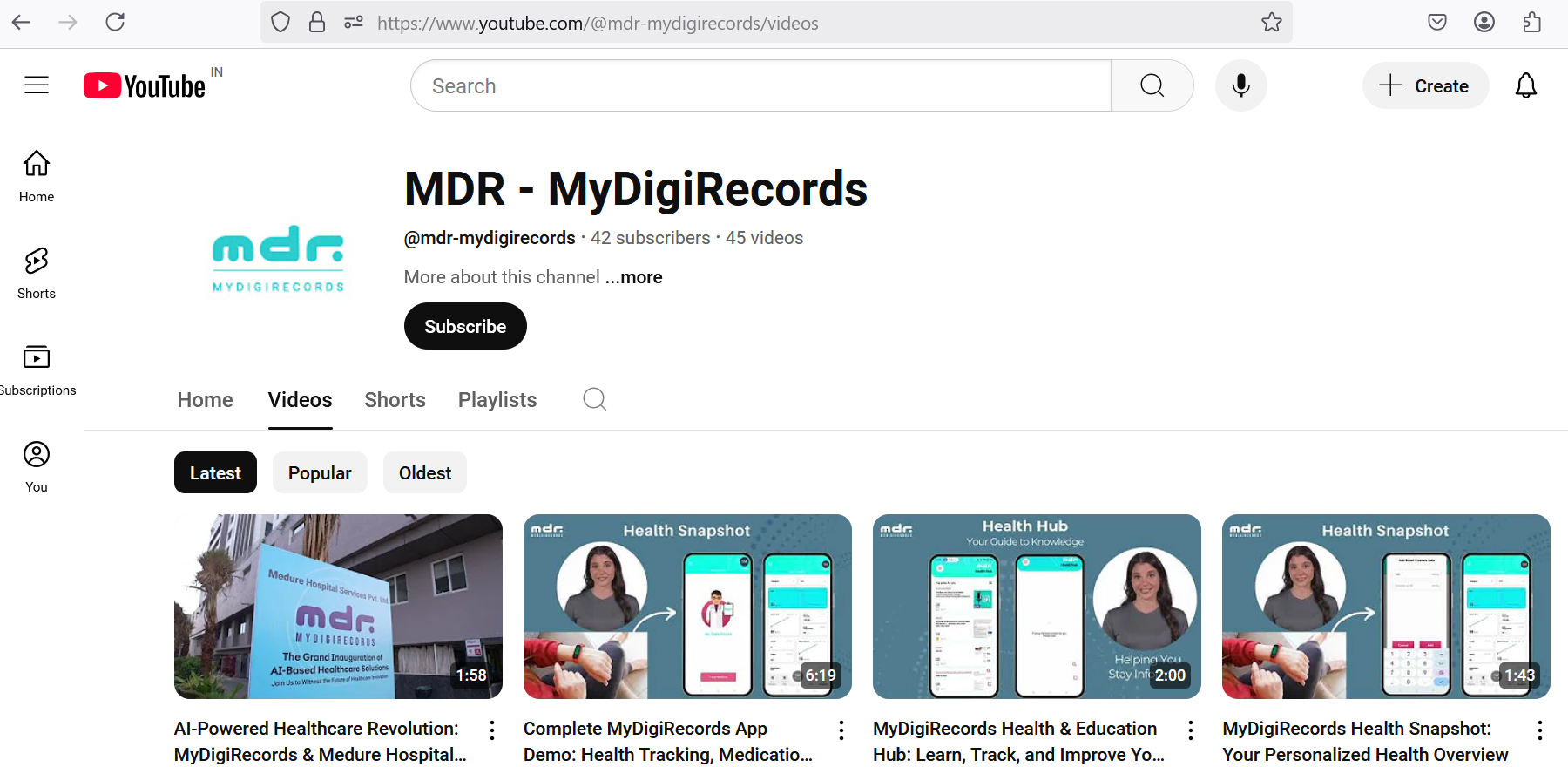This screenshot has width=1568, height=767.
Task: Click the site padlock security icon
Action: click(317, 23)
